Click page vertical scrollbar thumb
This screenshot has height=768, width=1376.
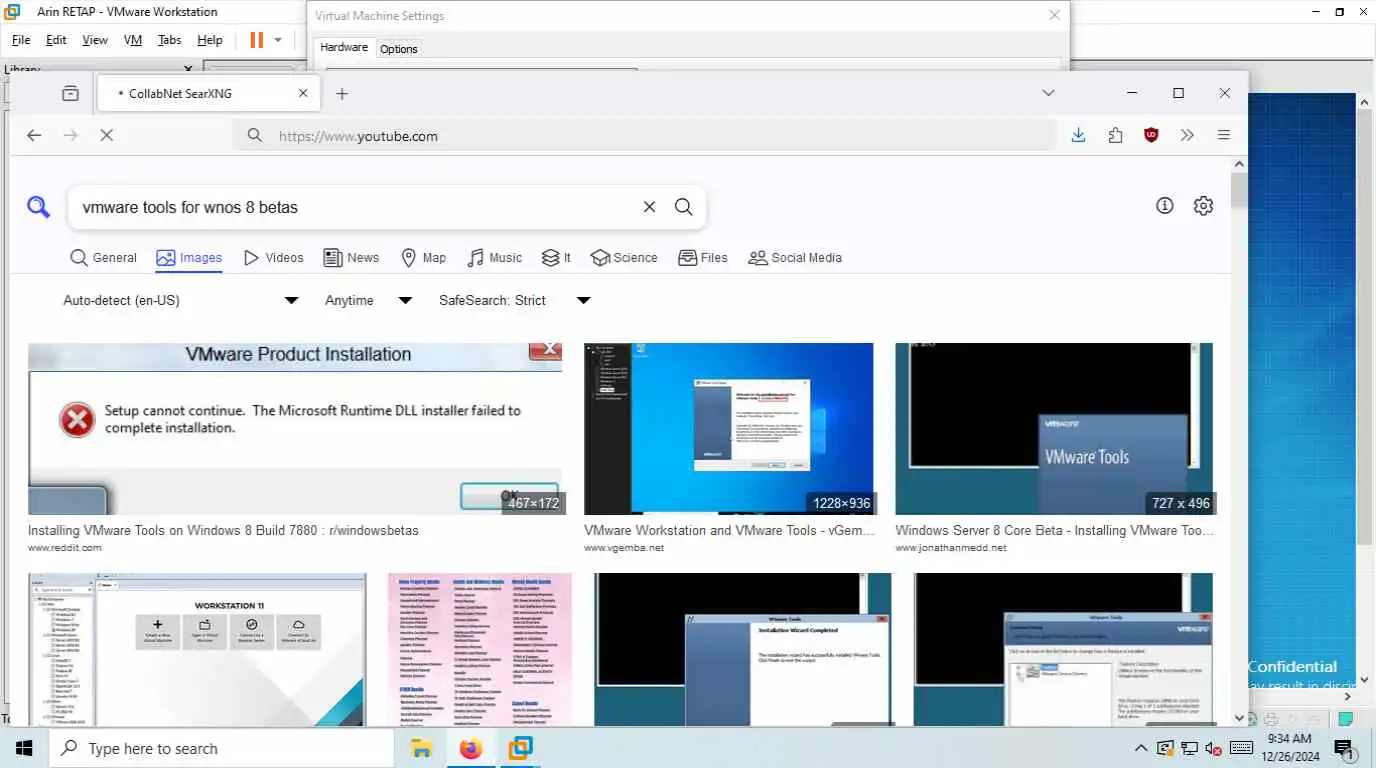[1239, 190]
